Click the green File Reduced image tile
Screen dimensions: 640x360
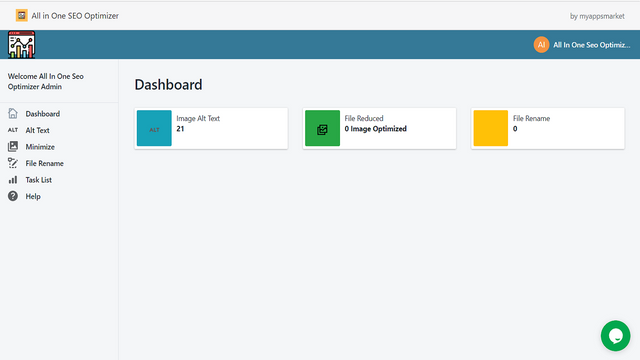pos(322,128)
